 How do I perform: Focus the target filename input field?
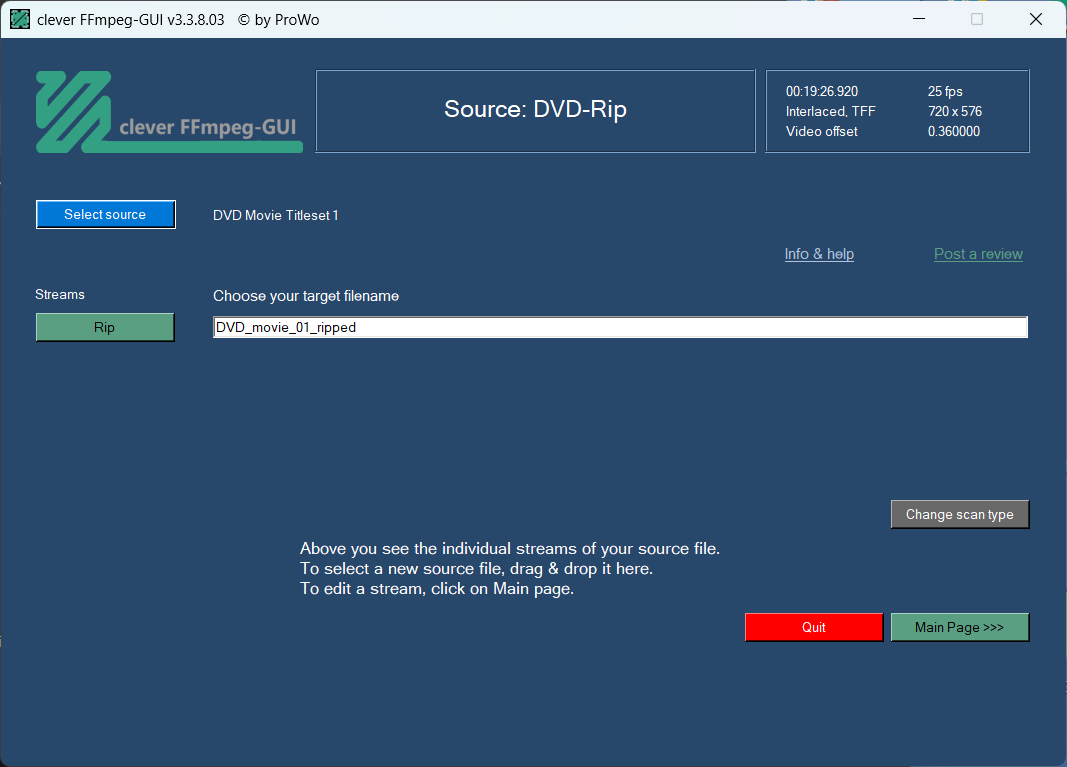tap(620, 327)
